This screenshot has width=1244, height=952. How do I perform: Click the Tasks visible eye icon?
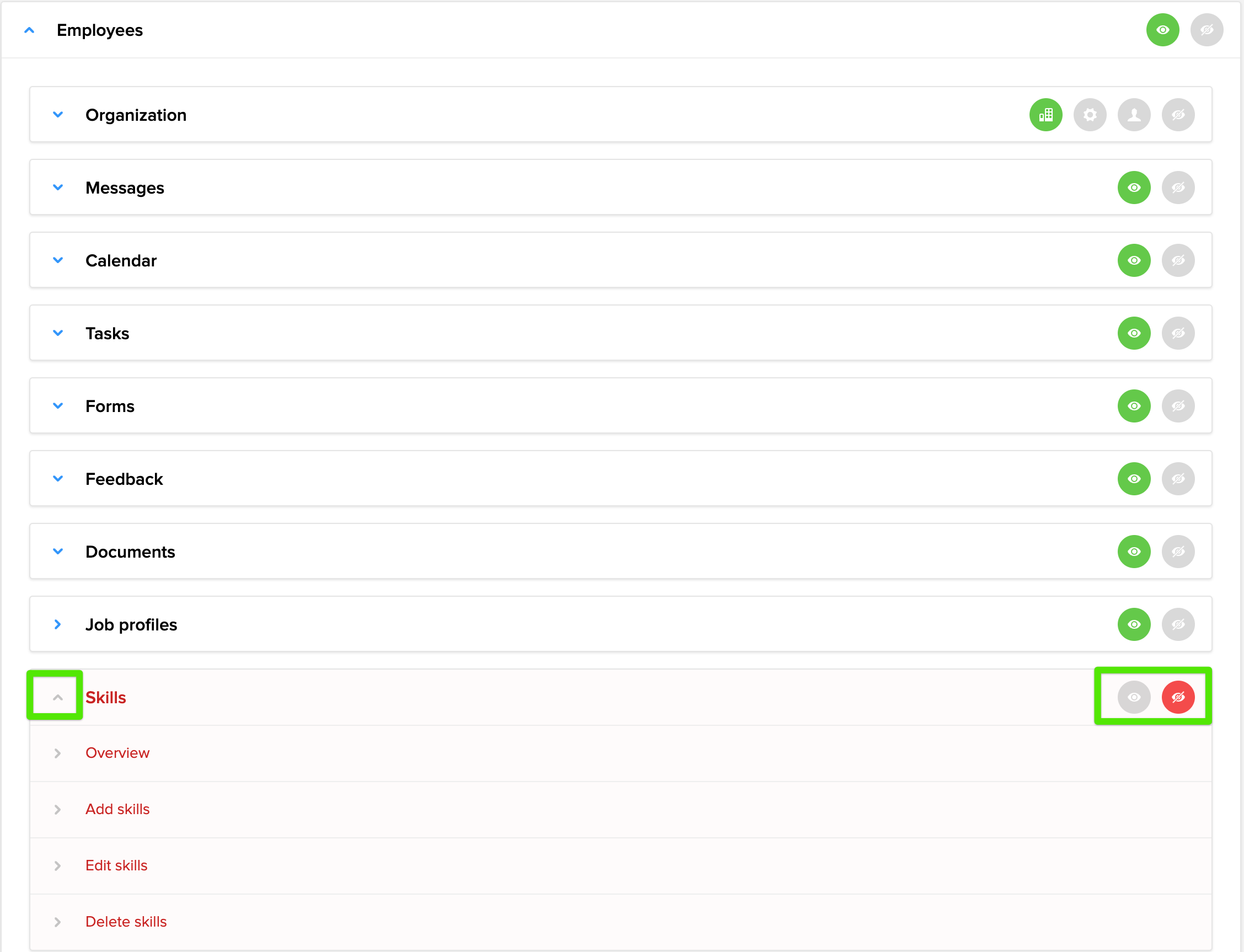[1134, 333]
